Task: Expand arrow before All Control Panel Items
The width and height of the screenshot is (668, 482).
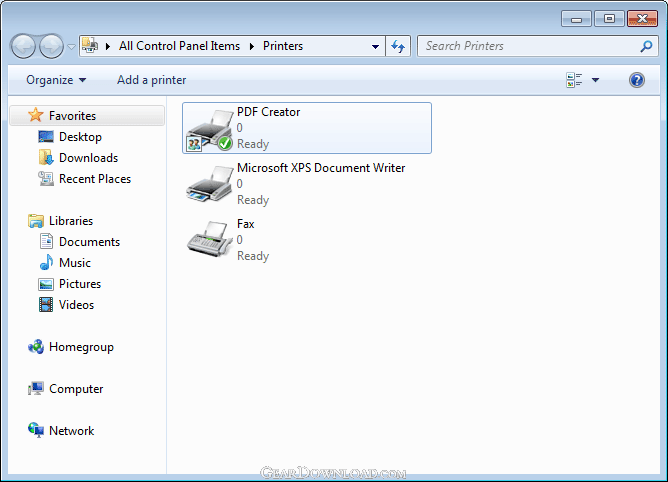Action: coord(108,46)
